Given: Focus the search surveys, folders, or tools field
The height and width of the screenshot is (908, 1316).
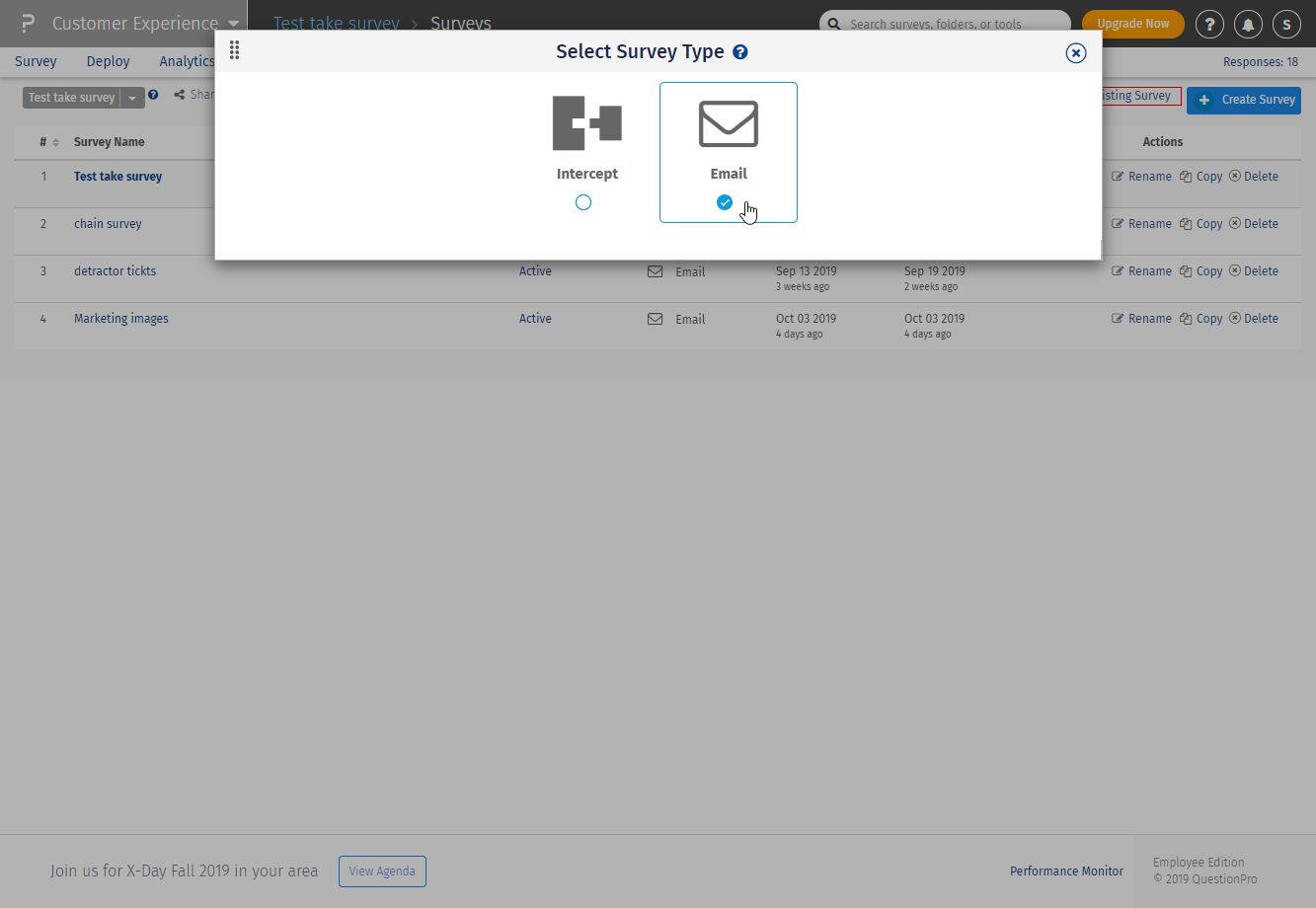Looking at the screenshot, I should tap(945, 24).
